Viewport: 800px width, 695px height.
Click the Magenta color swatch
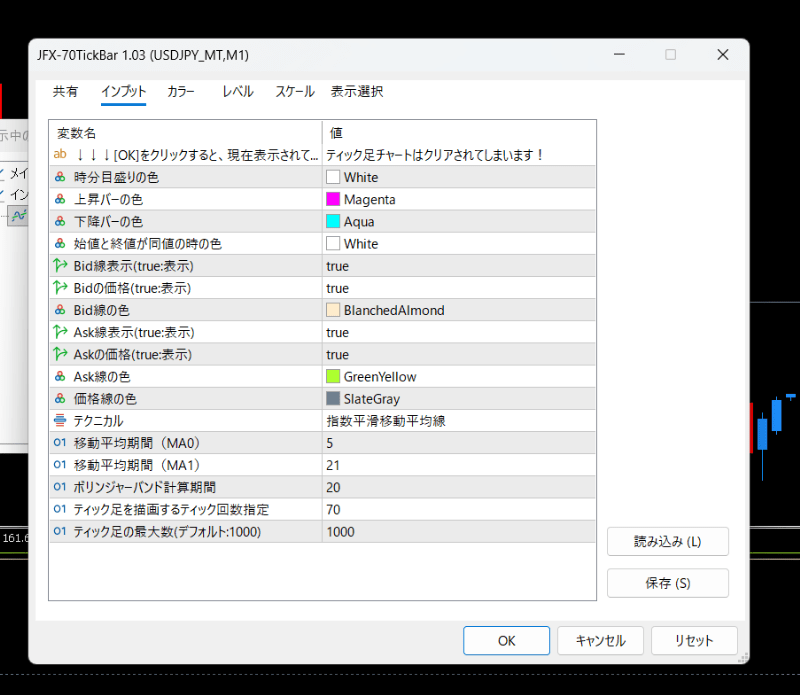tap(333, 199)
